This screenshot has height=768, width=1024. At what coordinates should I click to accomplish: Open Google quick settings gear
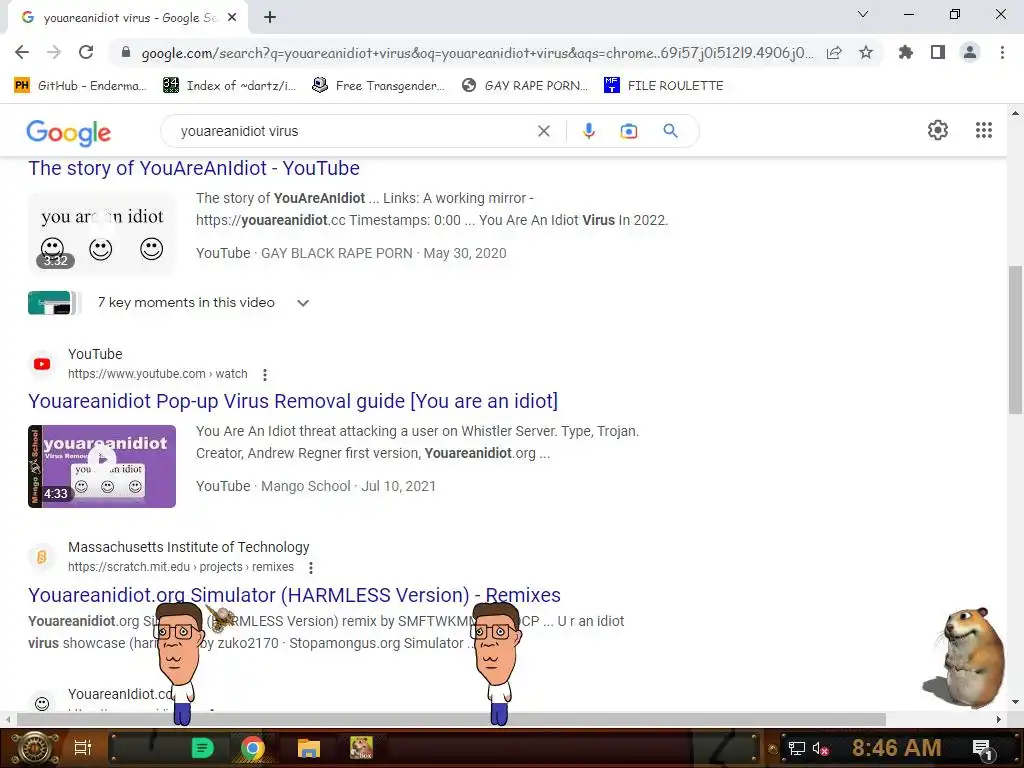(x=938, y=130)
